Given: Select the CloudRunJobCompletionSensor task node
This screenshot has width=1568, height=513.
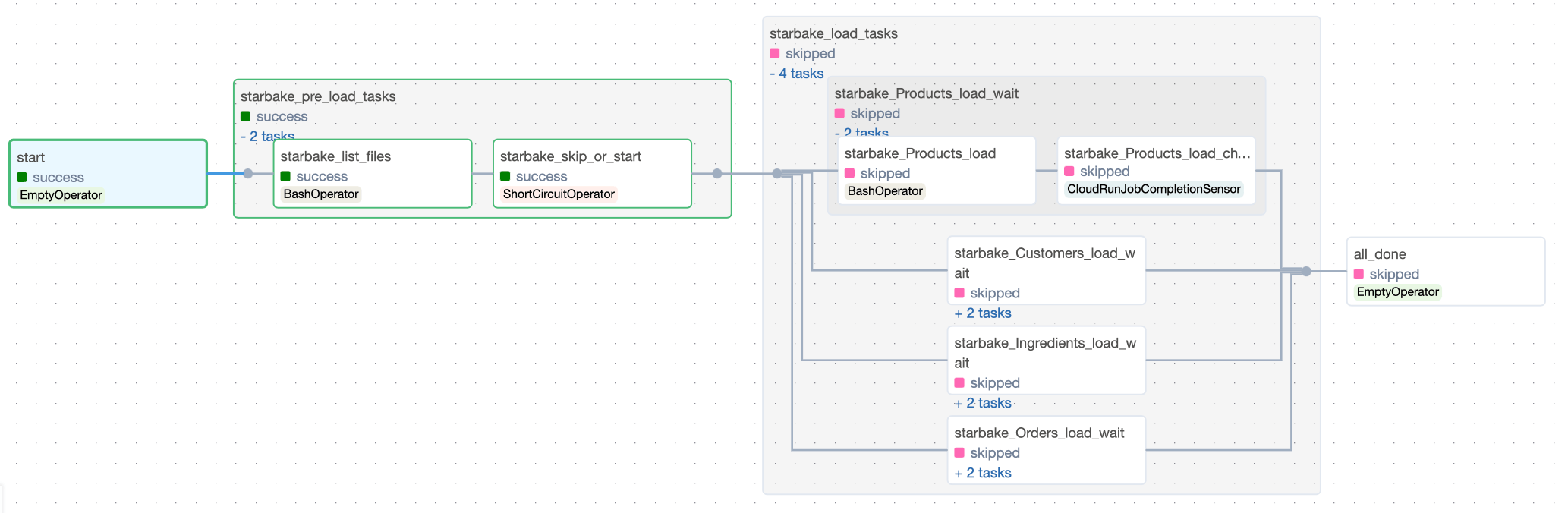Looking at the screenshot, I should tap(1156, 171).
